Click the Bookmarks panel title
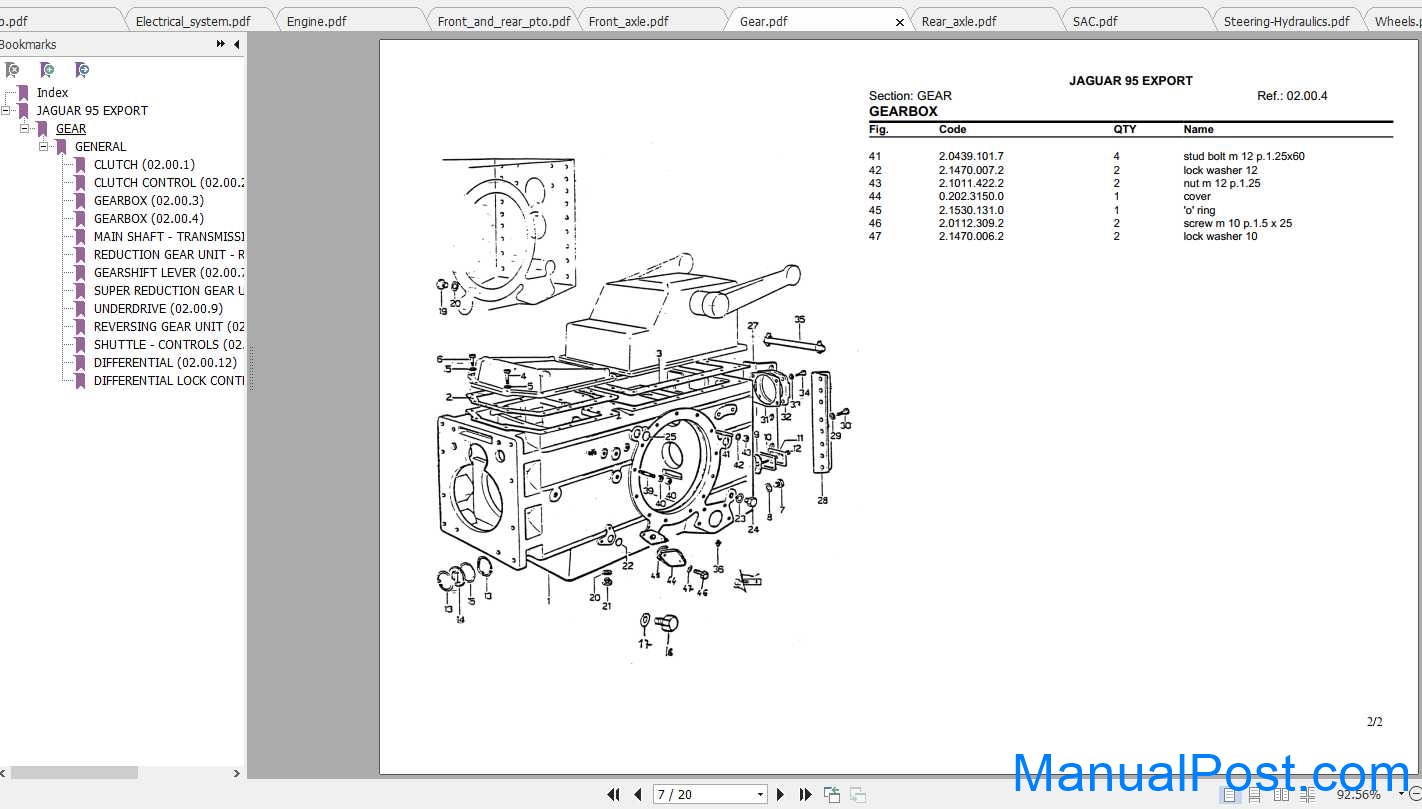This screenshot has width=1422, height=809. [28, 44]
